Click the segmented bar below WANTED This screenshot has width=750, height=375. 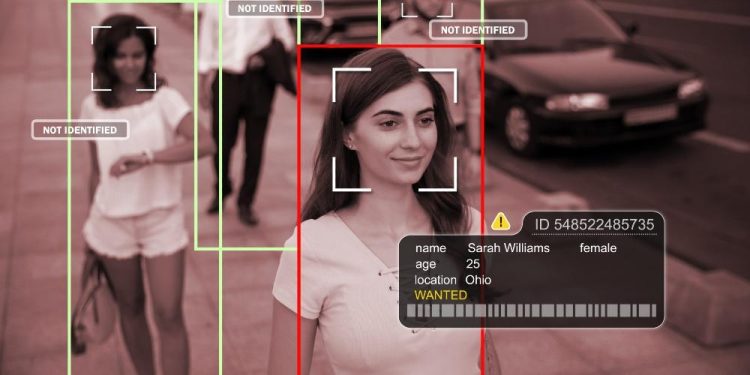tap(531, 311)
